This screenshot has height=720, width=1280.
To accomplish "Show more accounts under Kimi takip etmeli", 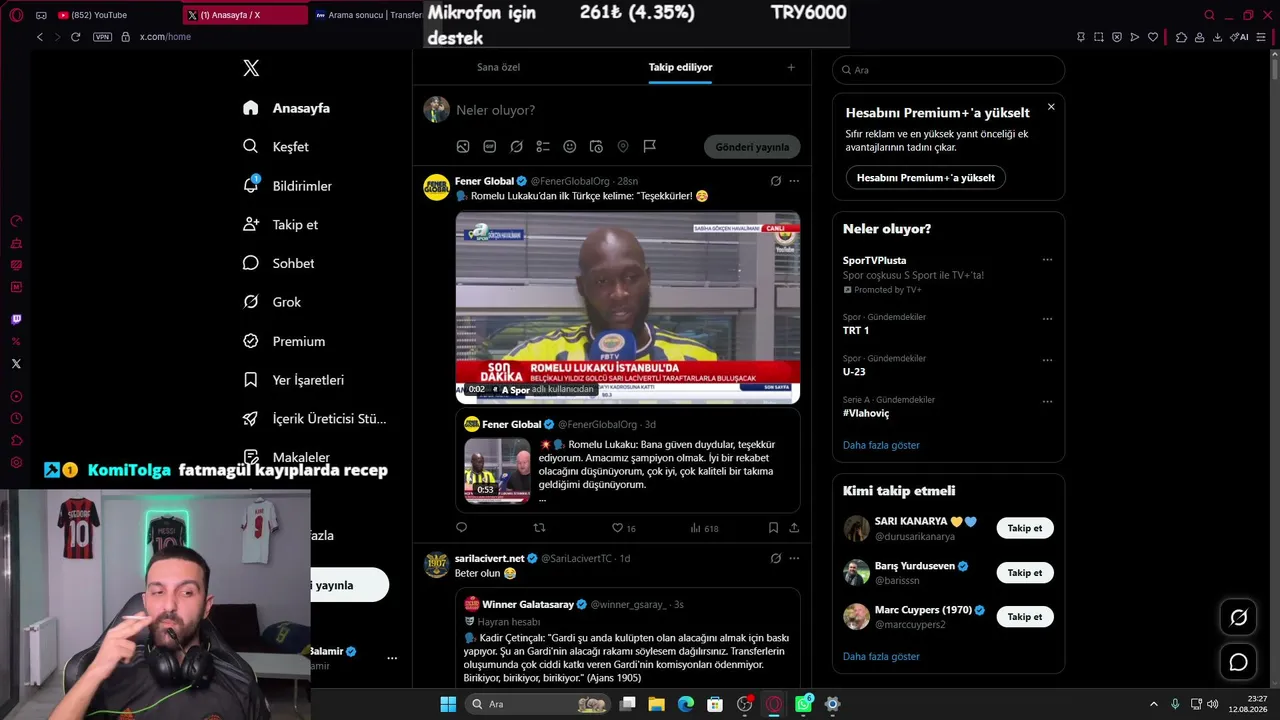I will [881, 657].
